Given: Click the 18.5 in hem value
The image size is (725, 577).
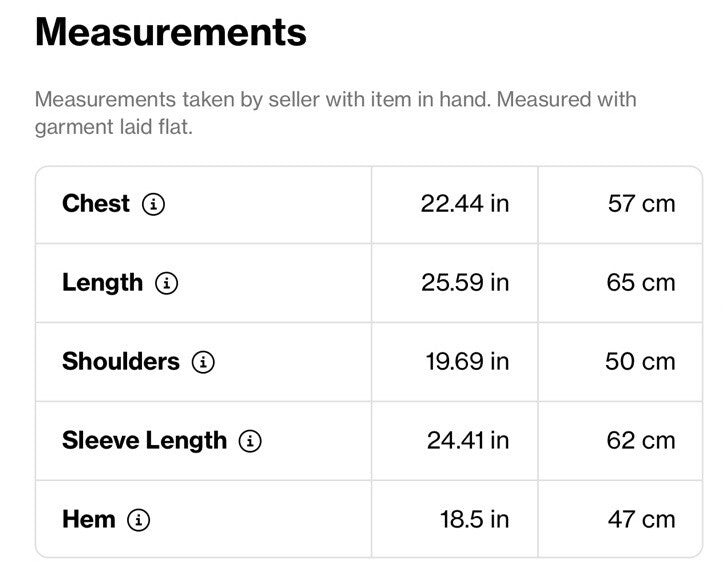Looking at the screenshot, I should coord(474,520).
